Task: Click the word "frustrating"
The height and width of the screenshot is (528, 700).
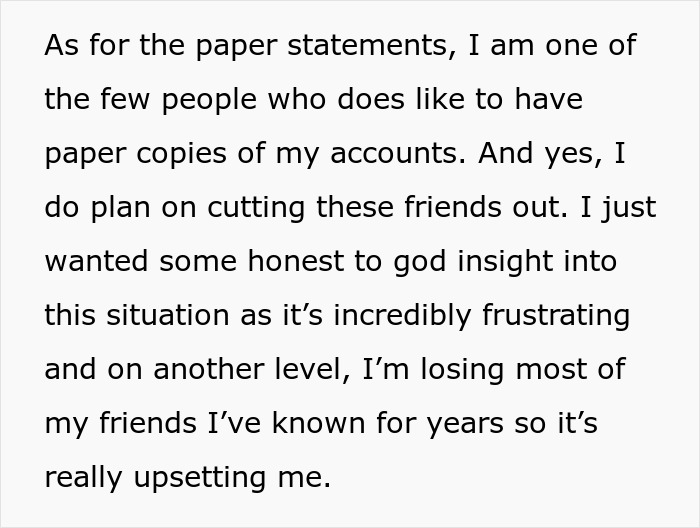Action: [x=556, y=316]
